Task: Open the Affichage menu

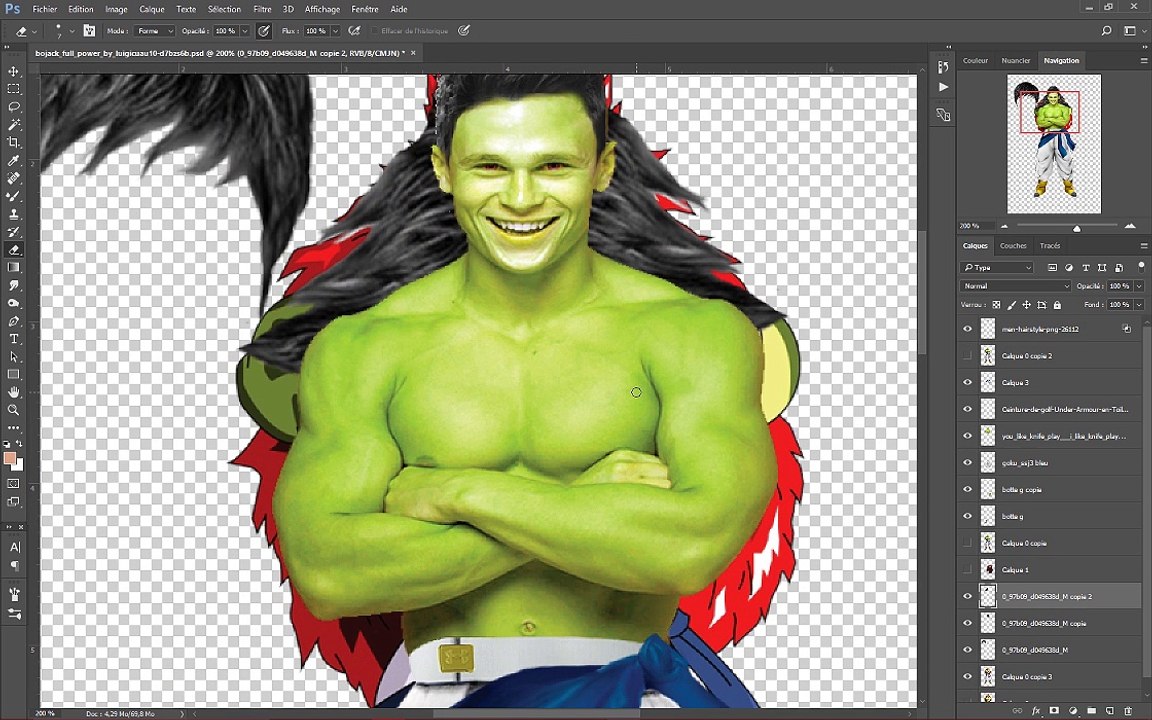Action: click(x=322, y=9)
